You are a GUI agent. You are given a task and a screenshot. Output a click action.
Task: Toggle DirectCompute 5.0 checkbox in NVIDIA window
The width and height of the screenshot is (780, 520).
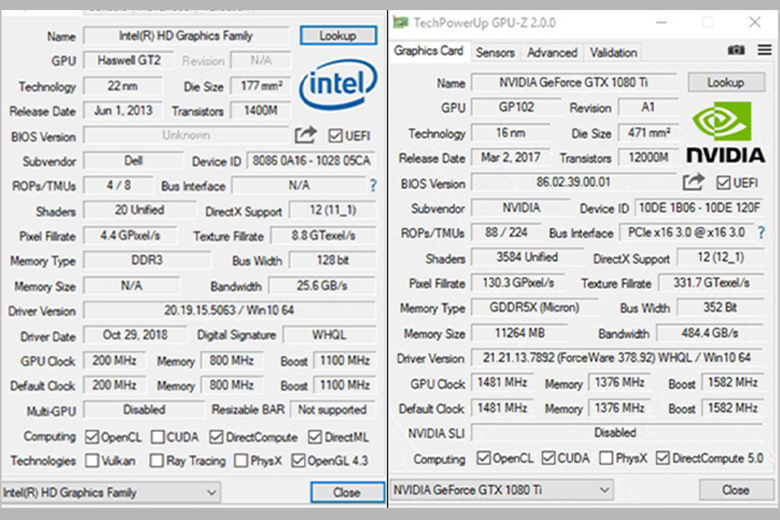[663, 458]
